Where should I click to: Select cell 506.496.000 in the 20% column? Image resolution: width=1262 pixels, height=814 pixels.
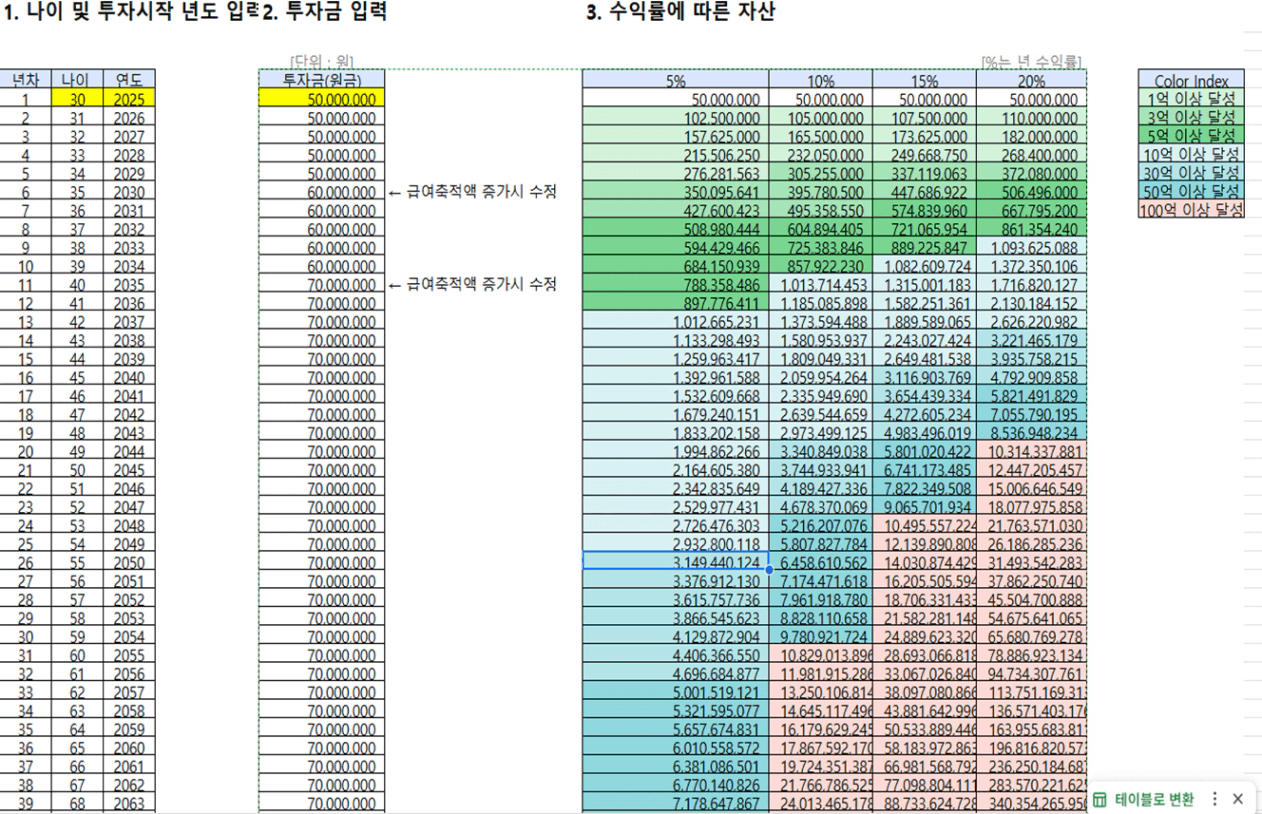[1031, 192]
